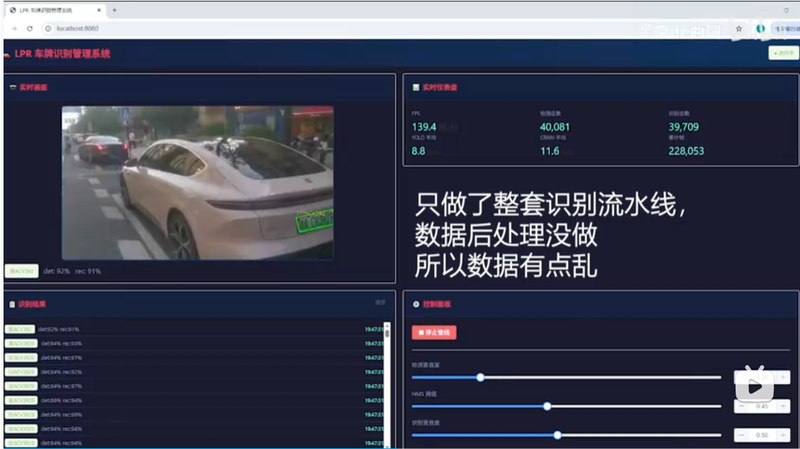Select the LPR 车牌识别管理系统 browser tab

55,10
